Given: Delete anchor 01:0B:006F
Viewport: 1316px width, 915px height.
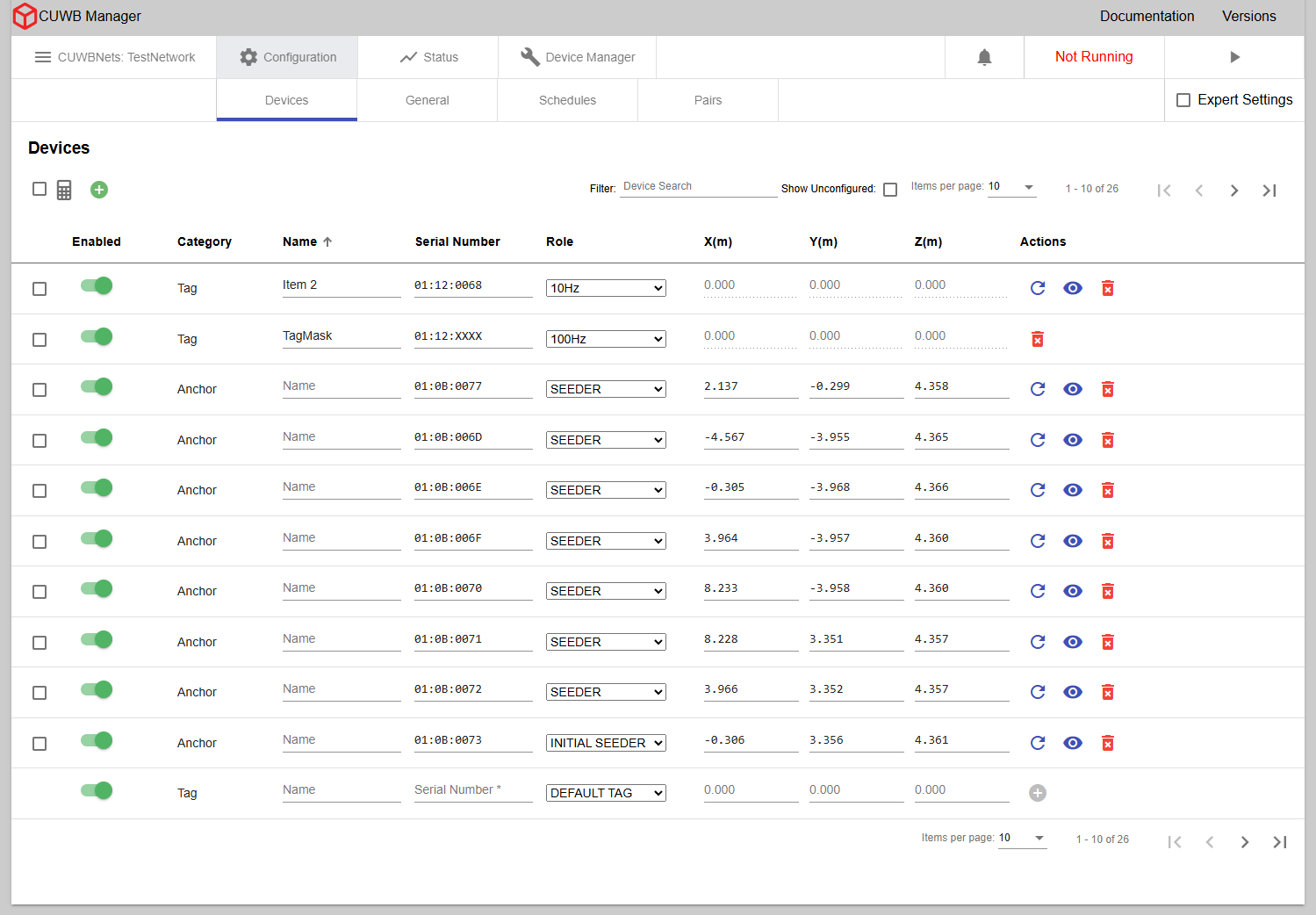Looking at the screenshot, I should (1108, 541).
